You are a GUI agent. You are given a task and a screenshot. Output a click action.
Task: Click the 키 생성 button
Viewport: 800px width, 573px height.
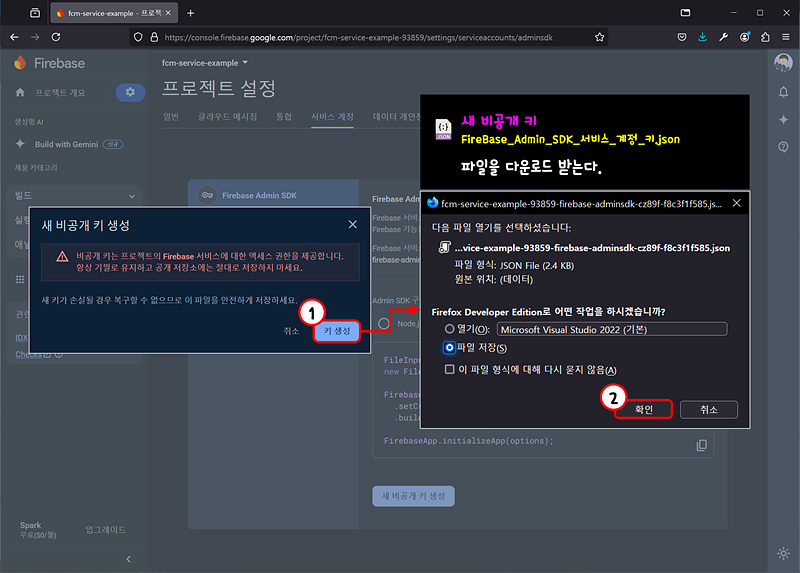(x=337, y=331)
